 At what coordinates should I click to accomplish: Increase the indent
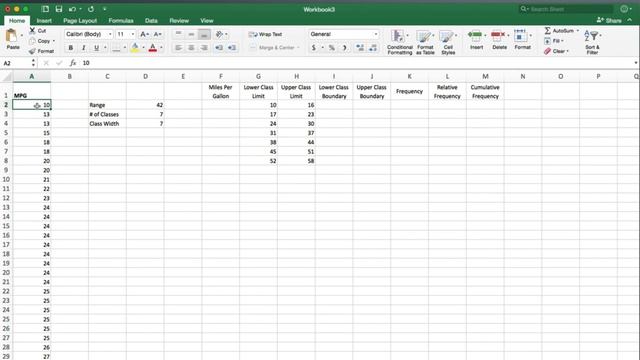click(232, 48)
